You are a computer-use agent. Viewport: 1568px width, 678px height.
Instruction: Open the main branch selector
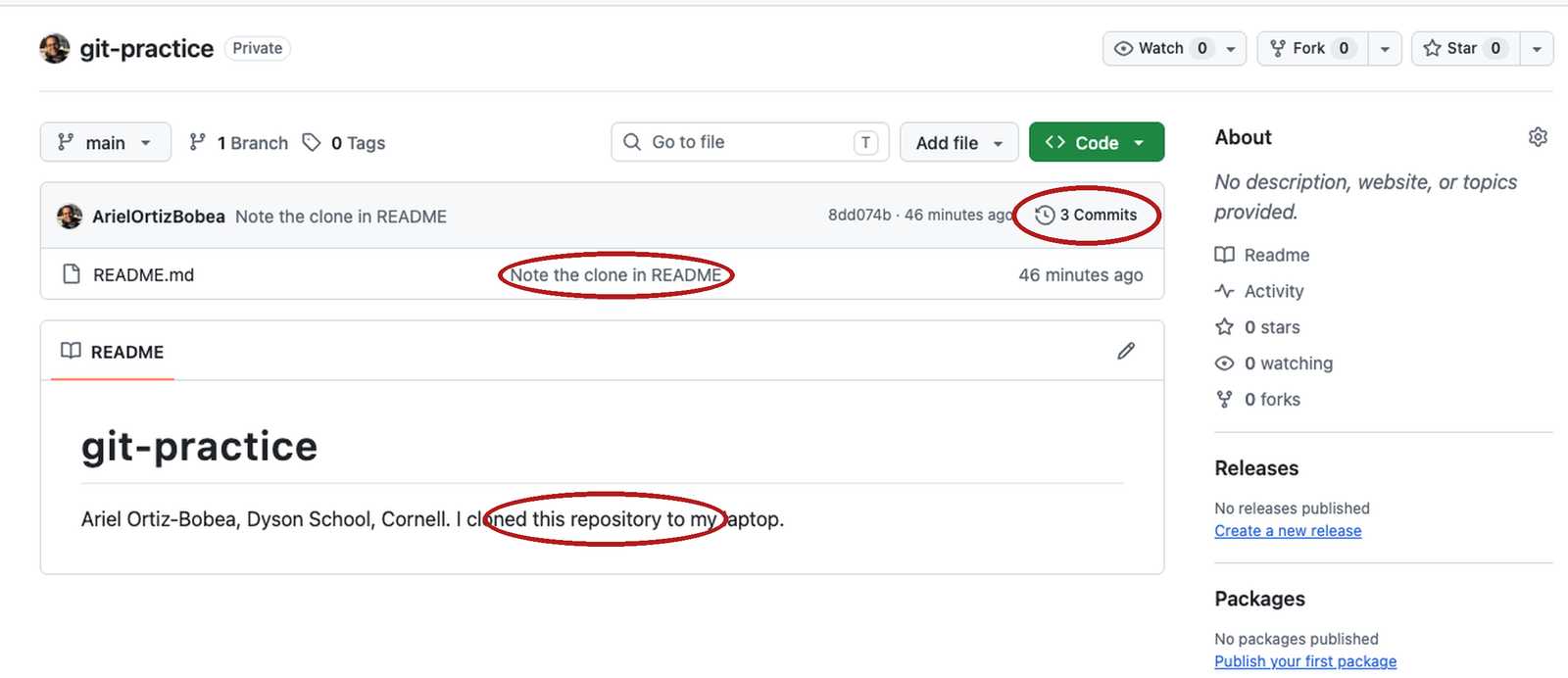click(x=106, y=142)
